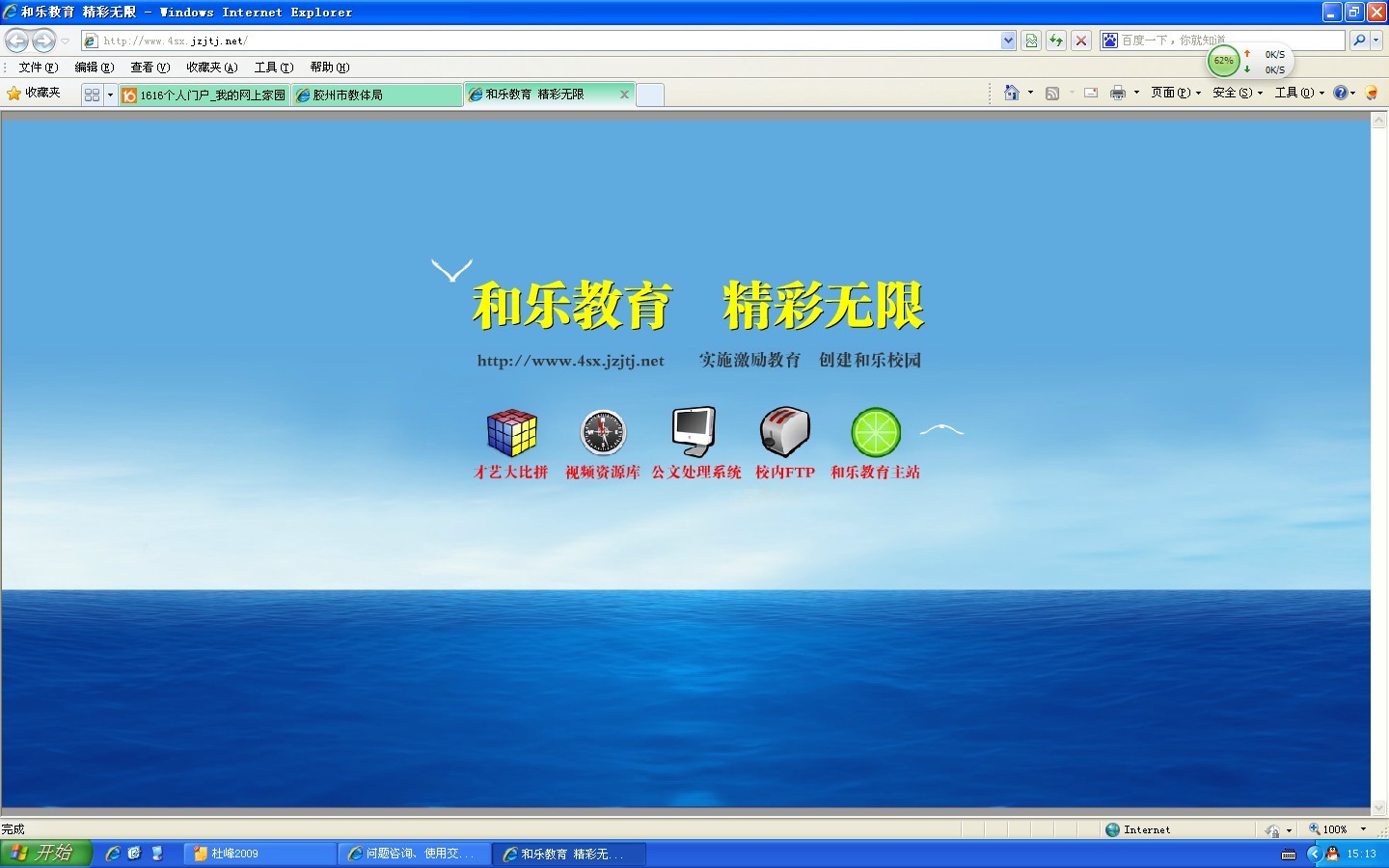Open the Quick Tabs grid button

click(x=92, y=95)
